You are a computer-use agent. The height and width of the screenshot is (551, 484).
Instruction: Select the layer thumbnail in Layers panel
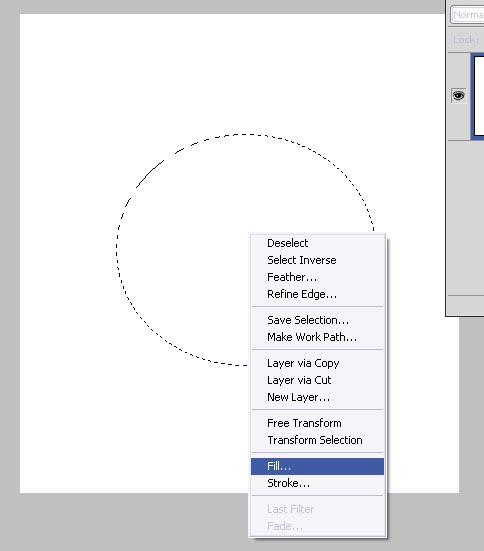(478, 96)
